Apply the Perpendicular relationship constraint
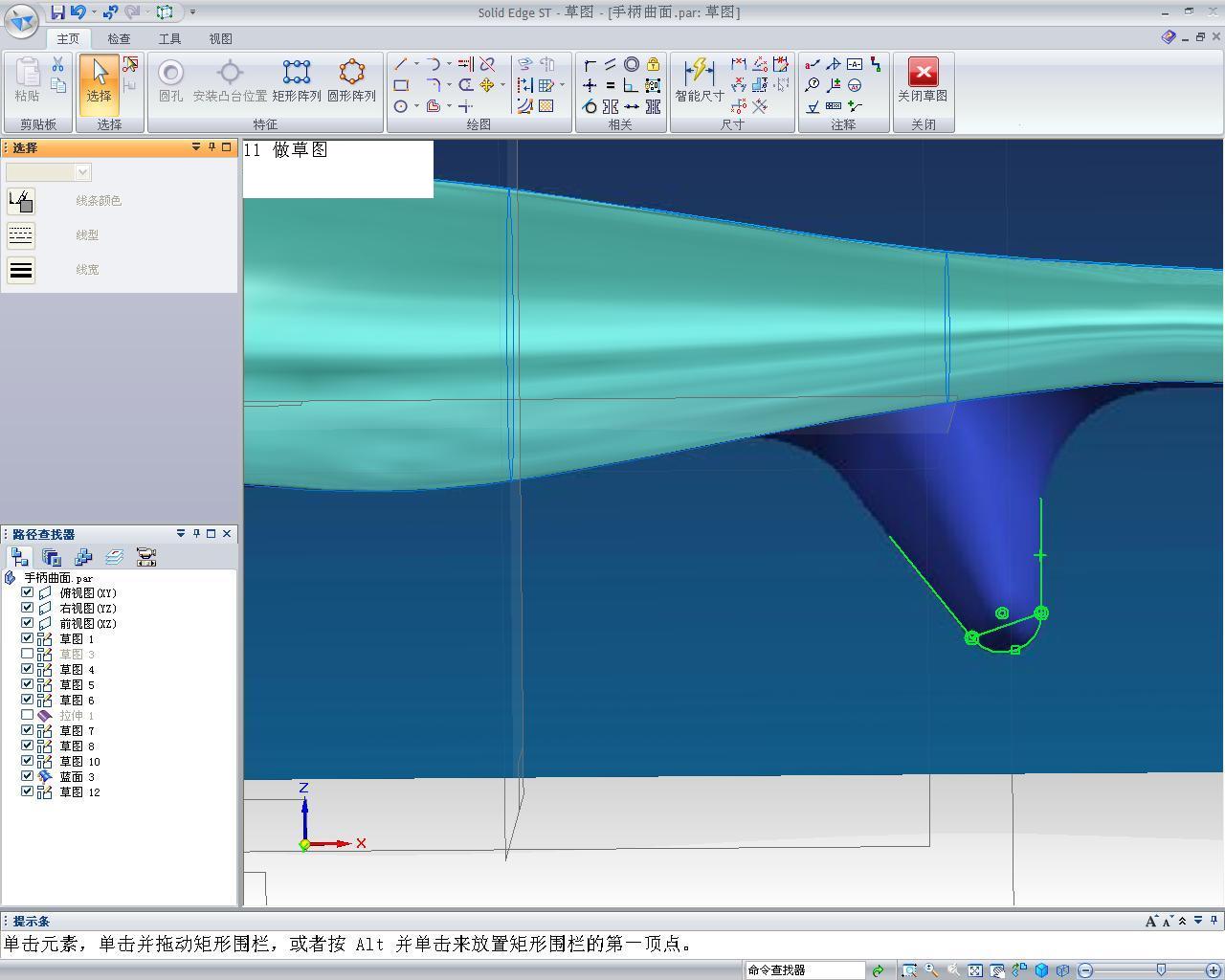The width and height of the screenshot is (1225, 980). pyautogui.click(x=632, y=85)
